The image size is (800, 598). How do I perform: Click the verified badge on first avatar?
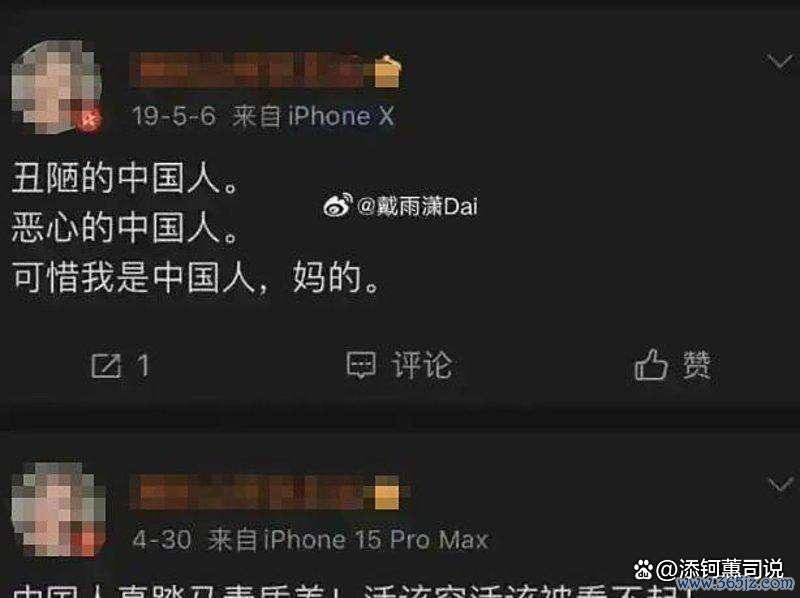[90, 121]
